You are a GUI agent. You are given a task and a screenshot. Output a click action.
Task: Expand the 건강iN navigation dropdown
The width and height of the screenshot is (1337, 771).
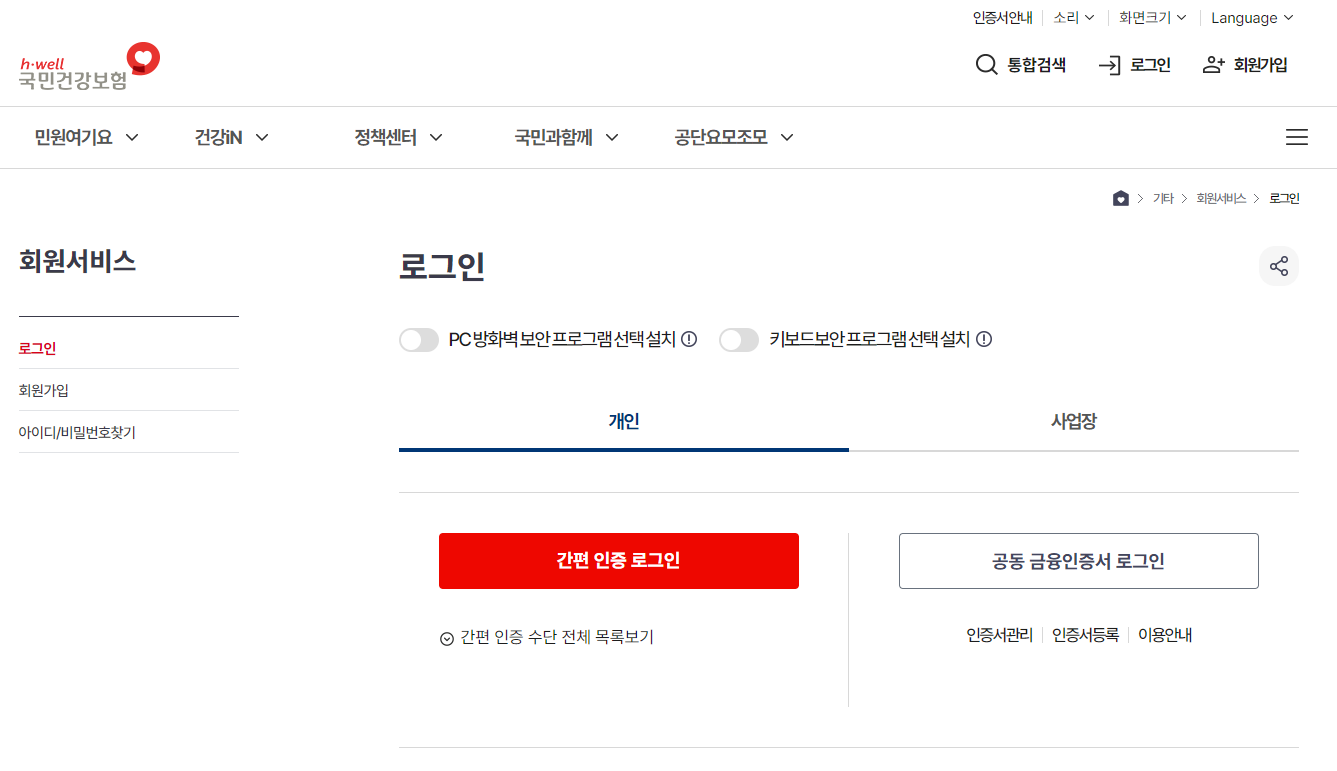point(230,137)
